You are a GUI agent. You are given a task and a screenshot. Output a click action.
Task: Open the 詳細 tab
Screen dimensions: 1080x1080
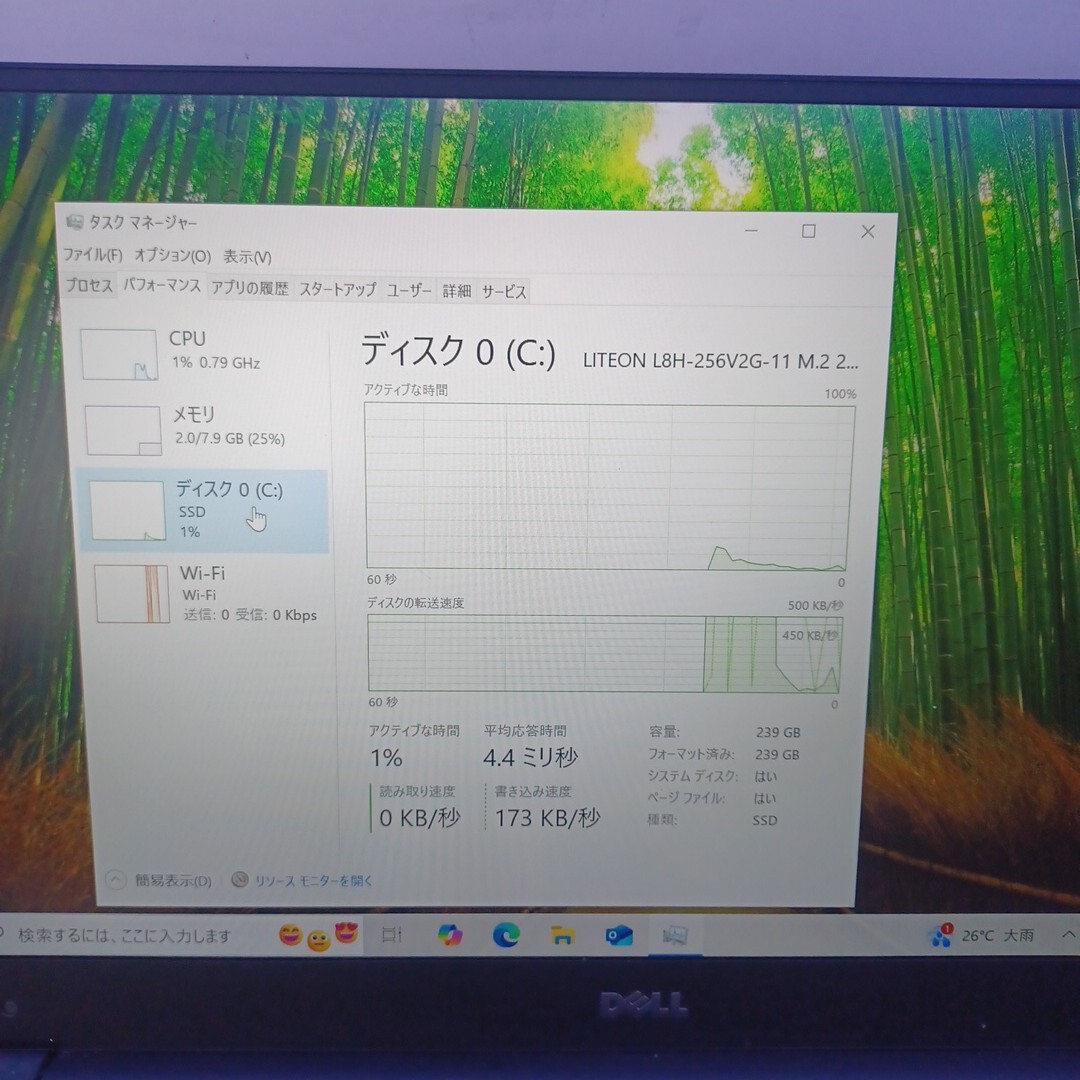click(457, 291)
